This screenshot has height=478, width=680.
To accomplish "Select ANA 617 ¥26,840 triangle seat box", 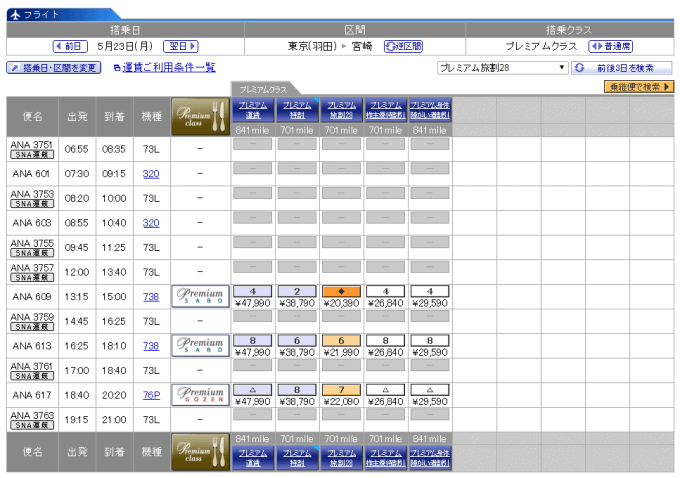I will point(386,390).
